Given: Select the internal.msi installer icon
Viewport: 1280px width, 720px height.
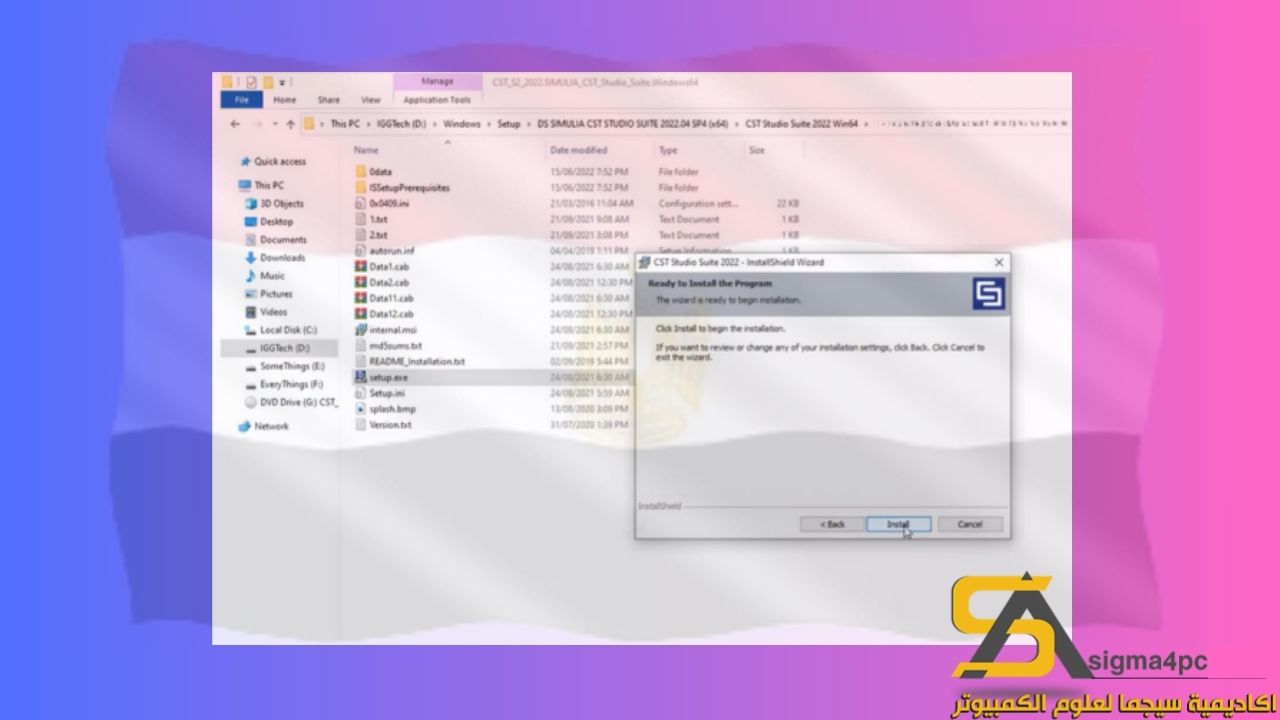Looking at the screenshot, I should tap(361, 329).
